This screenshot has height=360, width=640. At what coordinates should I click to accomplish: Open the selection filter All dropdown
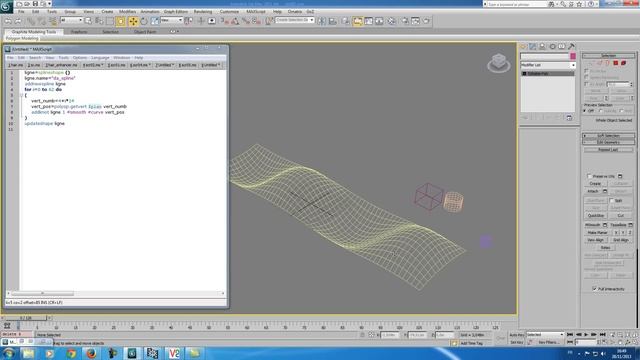pos(71,20)
